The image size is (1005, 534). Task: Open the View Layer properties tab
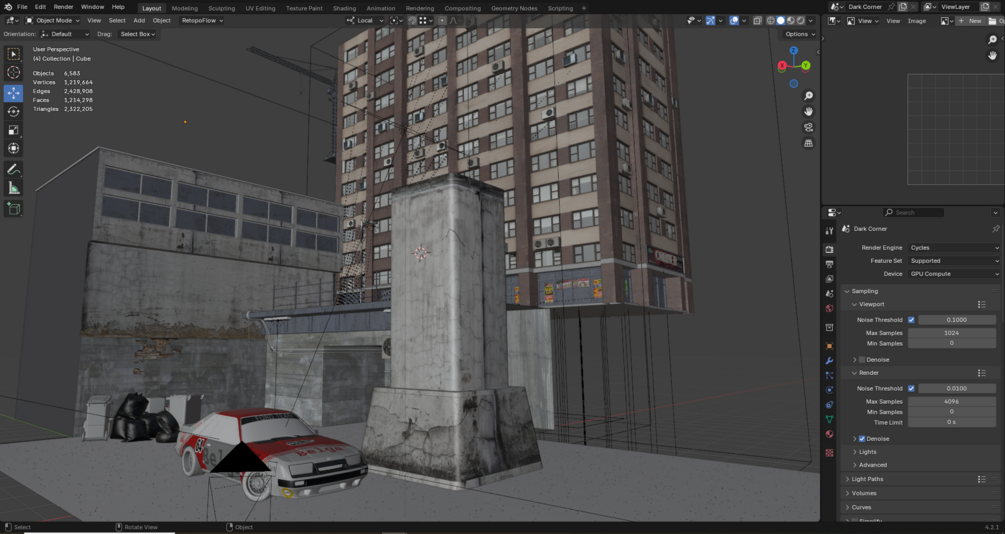(829, 279)
